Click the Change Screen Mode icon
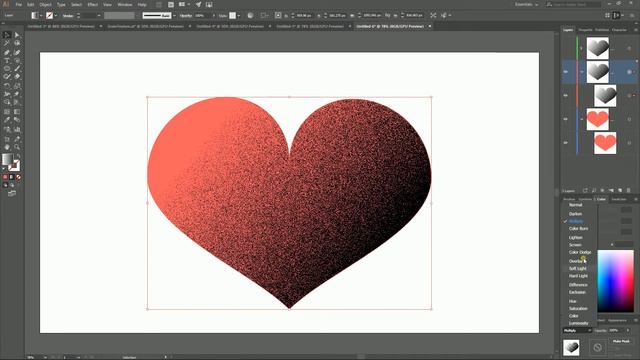 11,193
